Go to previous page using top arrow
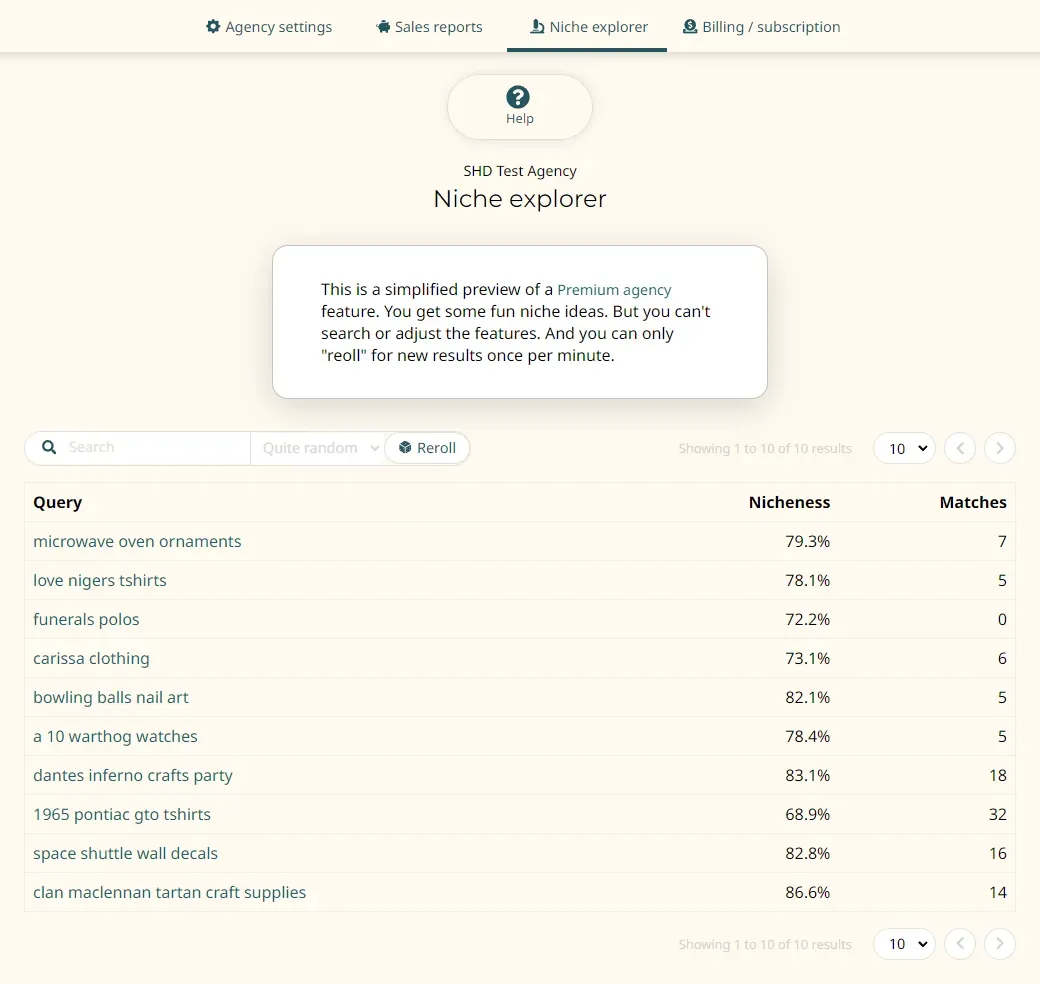The image size is (1040, 984). pyautogui.click(x=960, y=448)
